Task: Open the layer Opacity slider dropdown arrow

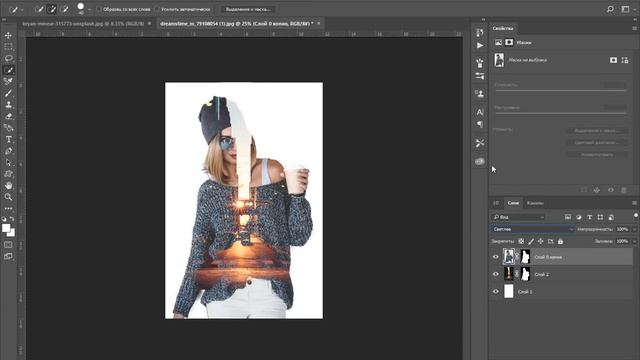Action: (634, 229)
